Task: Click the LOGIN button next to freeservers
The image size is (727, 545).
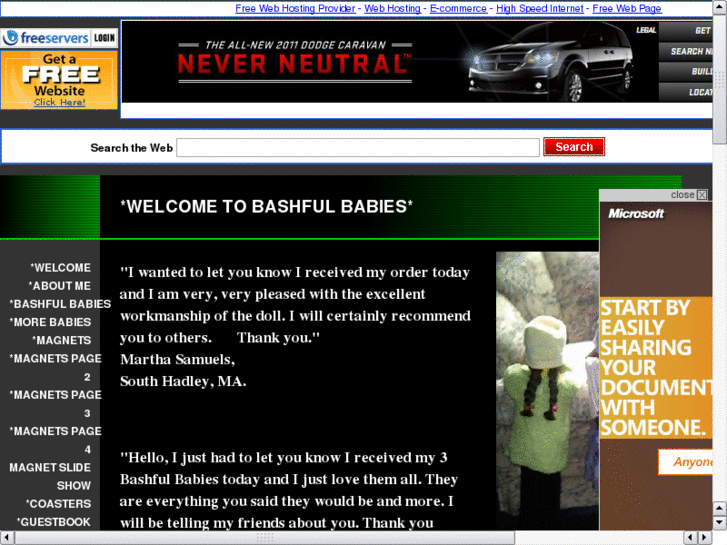Action: tap(104, 38)
